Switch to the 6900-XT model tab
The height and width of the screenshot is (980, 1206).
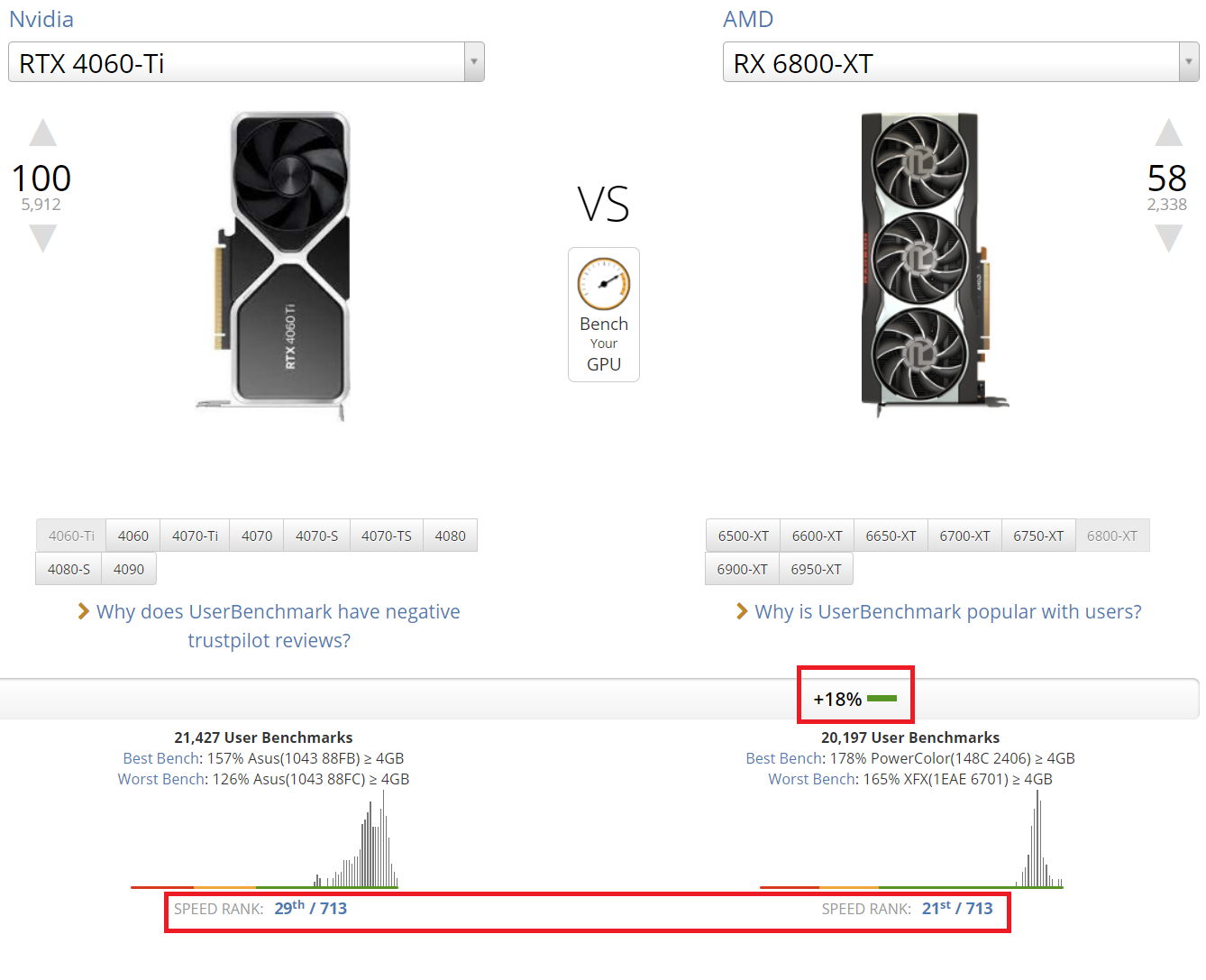[742, 570]
